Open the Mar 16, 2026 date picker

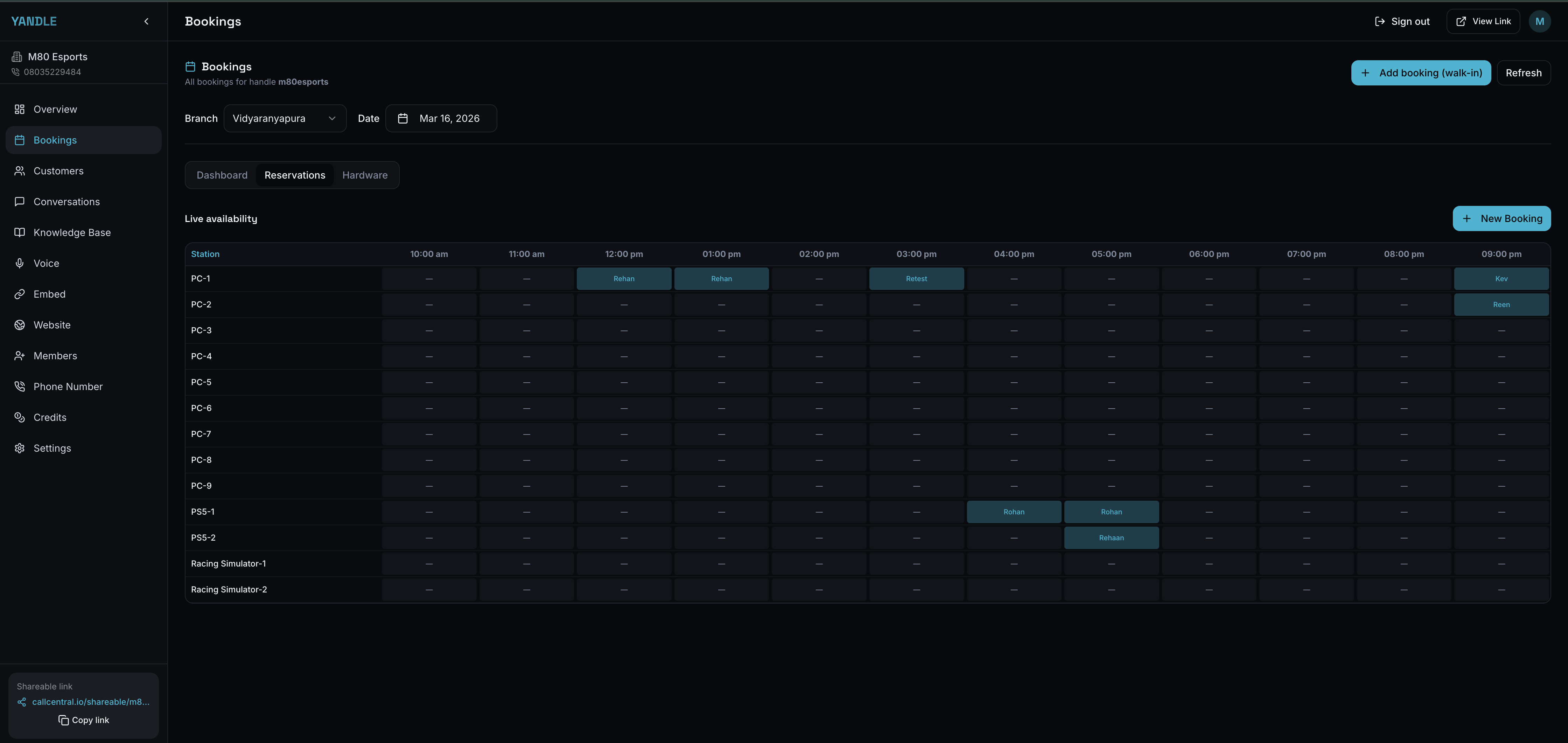(441, 118)
